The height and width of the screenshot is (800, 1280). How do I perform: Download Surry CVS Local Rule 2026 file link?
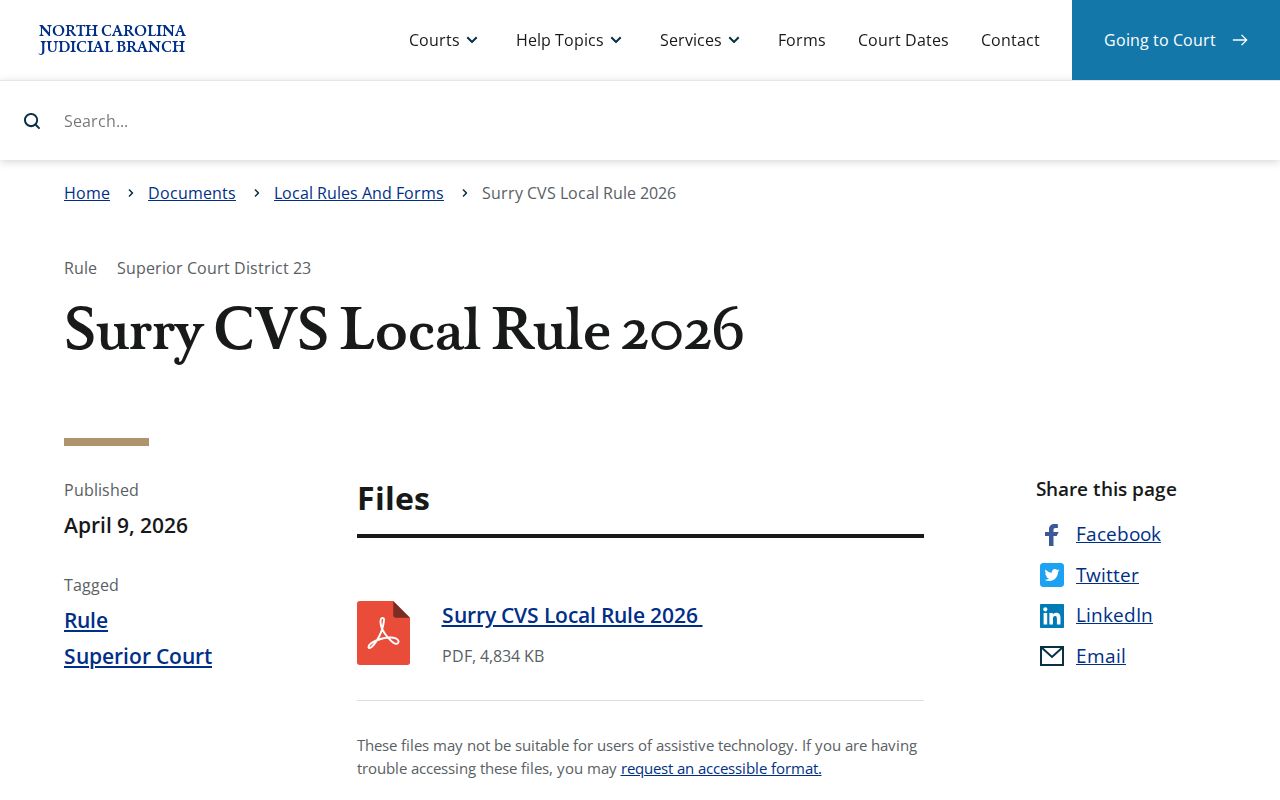tap(572, 615)
